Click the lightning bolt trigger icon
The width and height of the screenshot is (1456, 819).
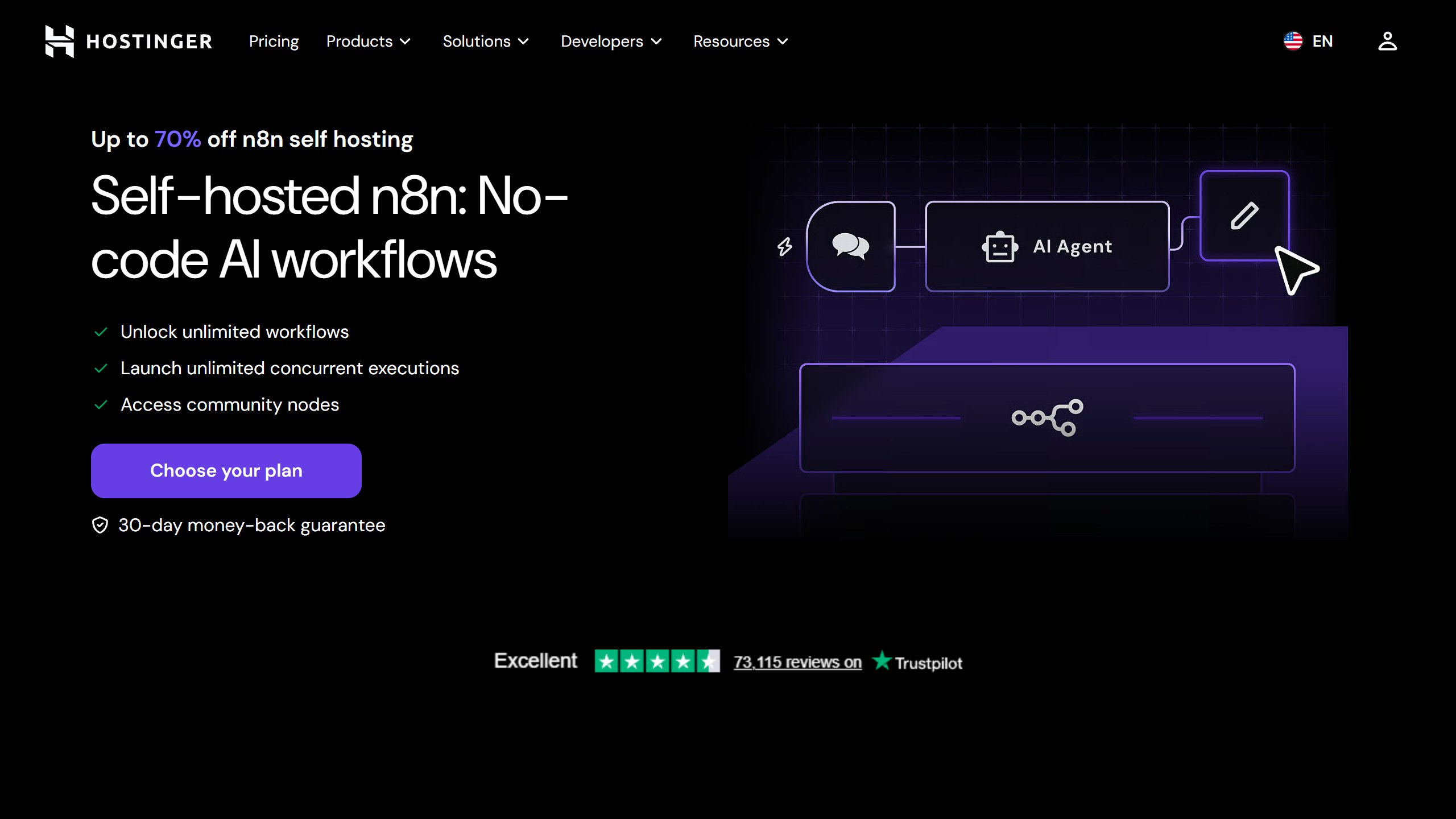point(785,246)
